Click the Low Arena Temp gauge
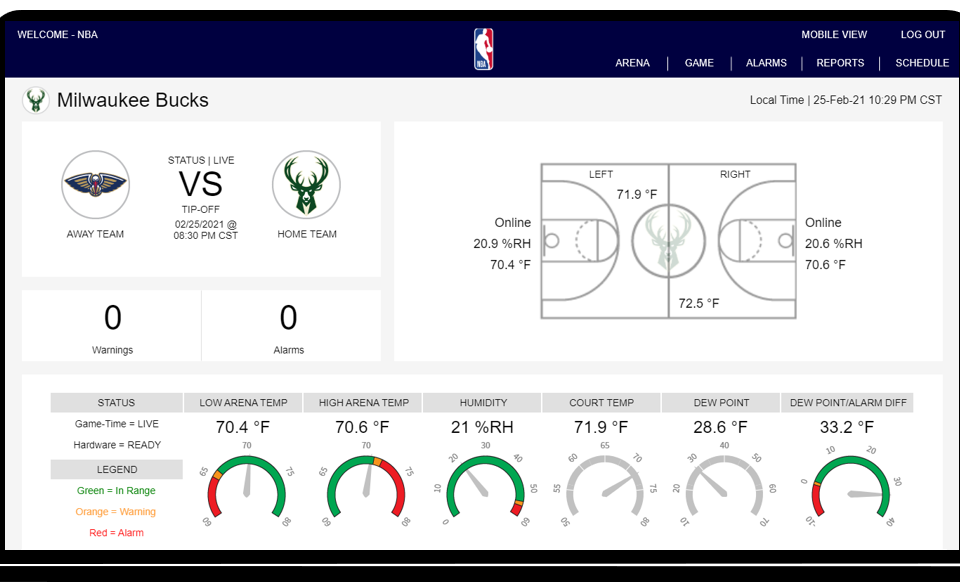This screenshot has height=582, width=960. [x=247, y=487]
